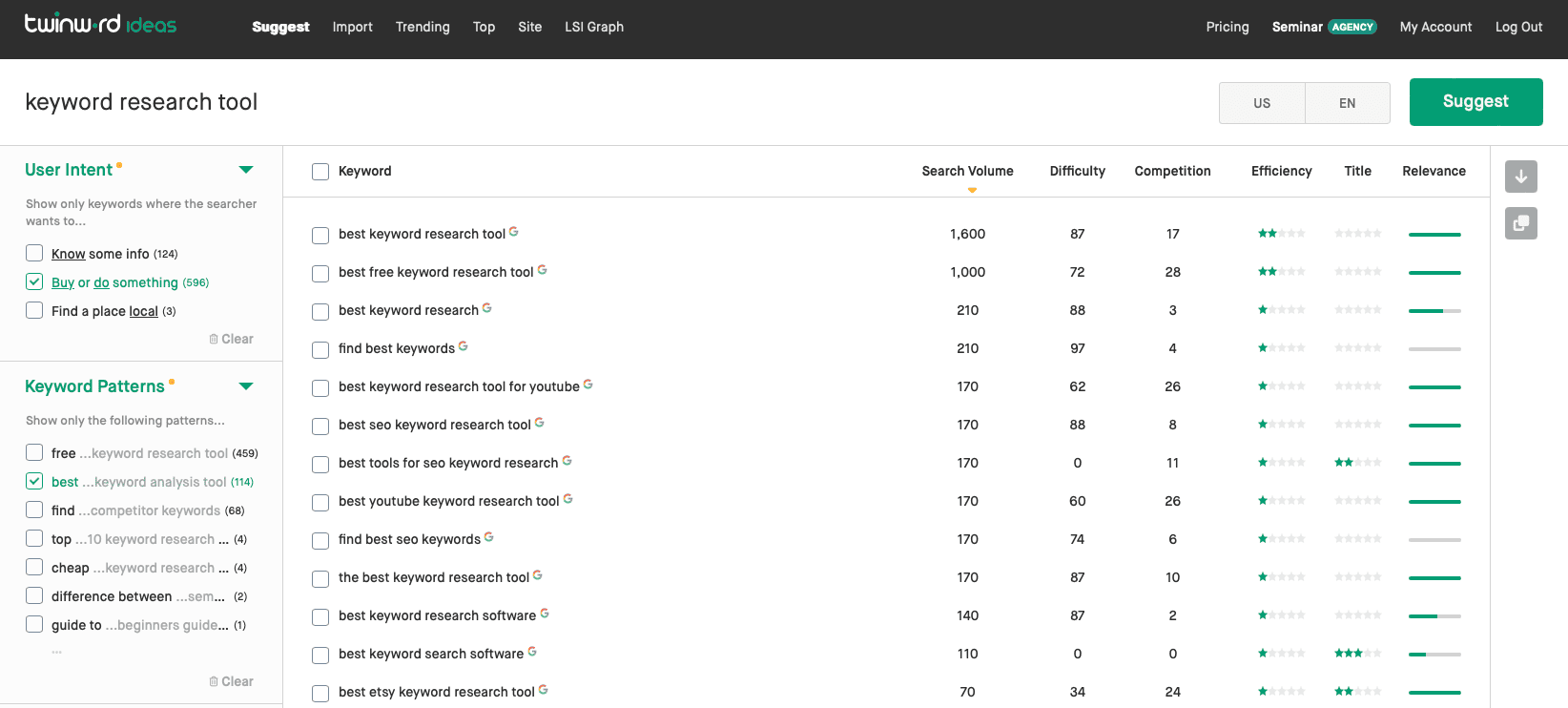Click Google icon beside find best seo keywords
Image resolution: width=1568 pixels, height=708 pixels.
(489, 536)
